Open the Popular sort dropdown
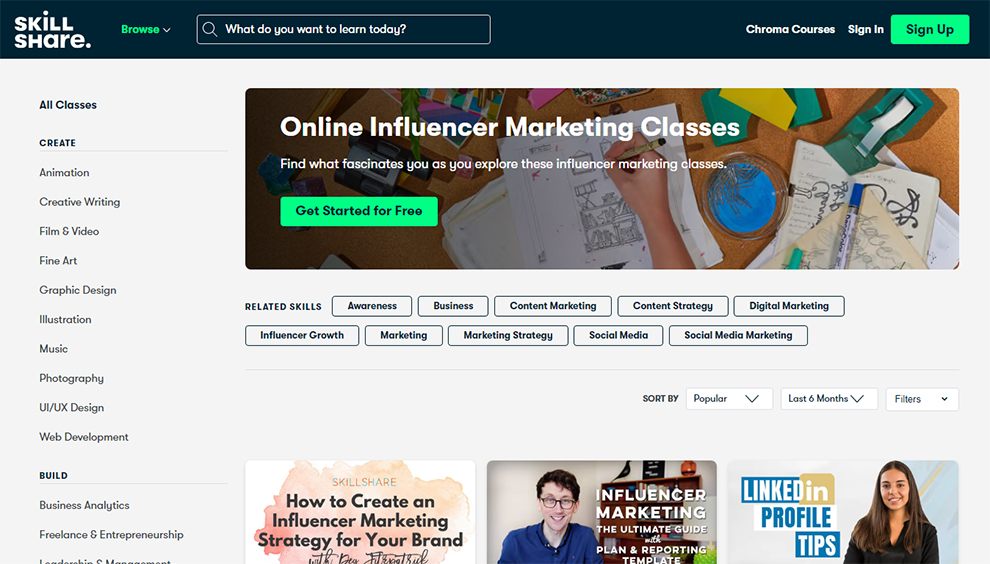 pos(729,399)
